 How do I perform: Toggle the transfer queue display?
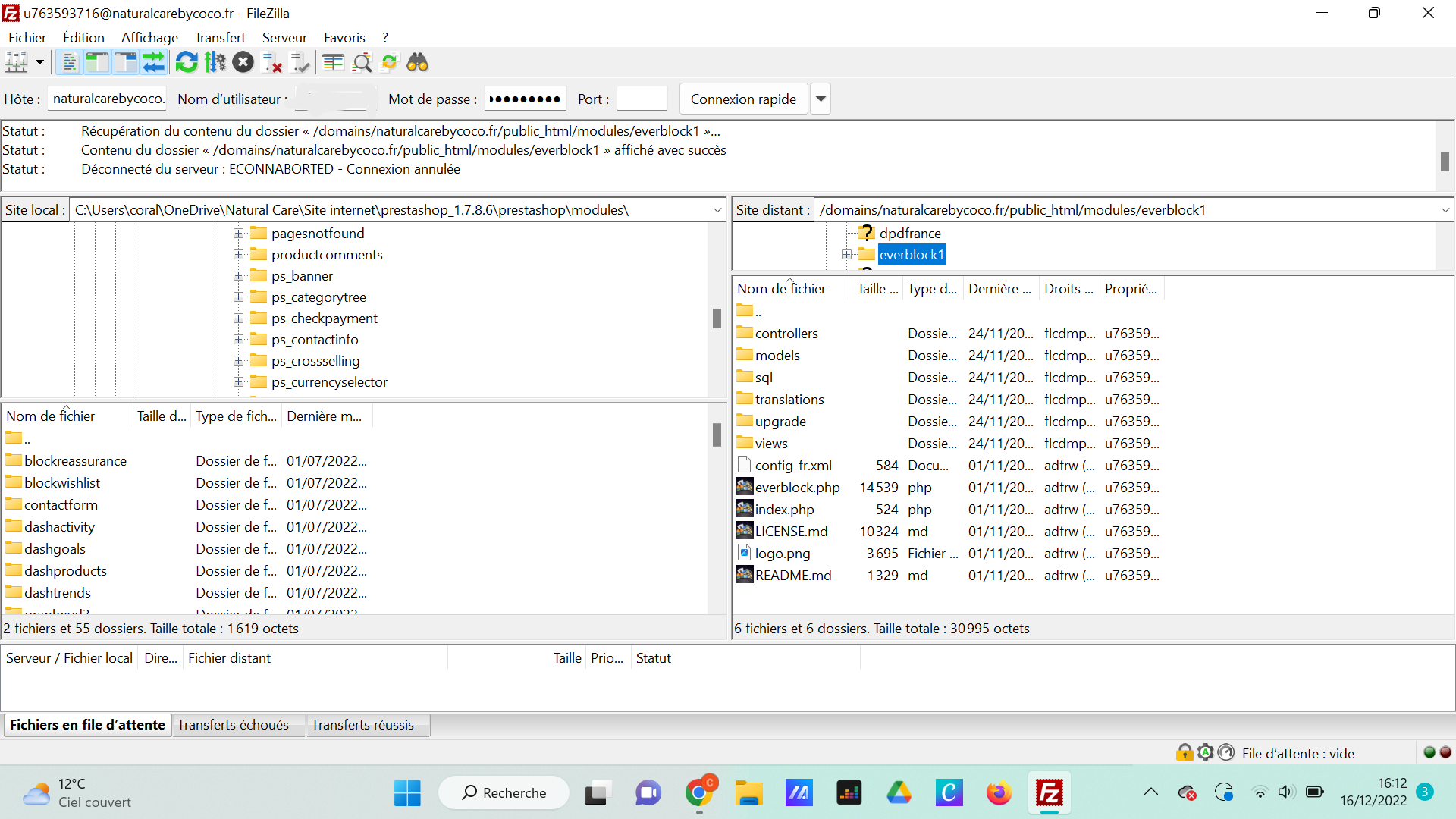[154, 62]
